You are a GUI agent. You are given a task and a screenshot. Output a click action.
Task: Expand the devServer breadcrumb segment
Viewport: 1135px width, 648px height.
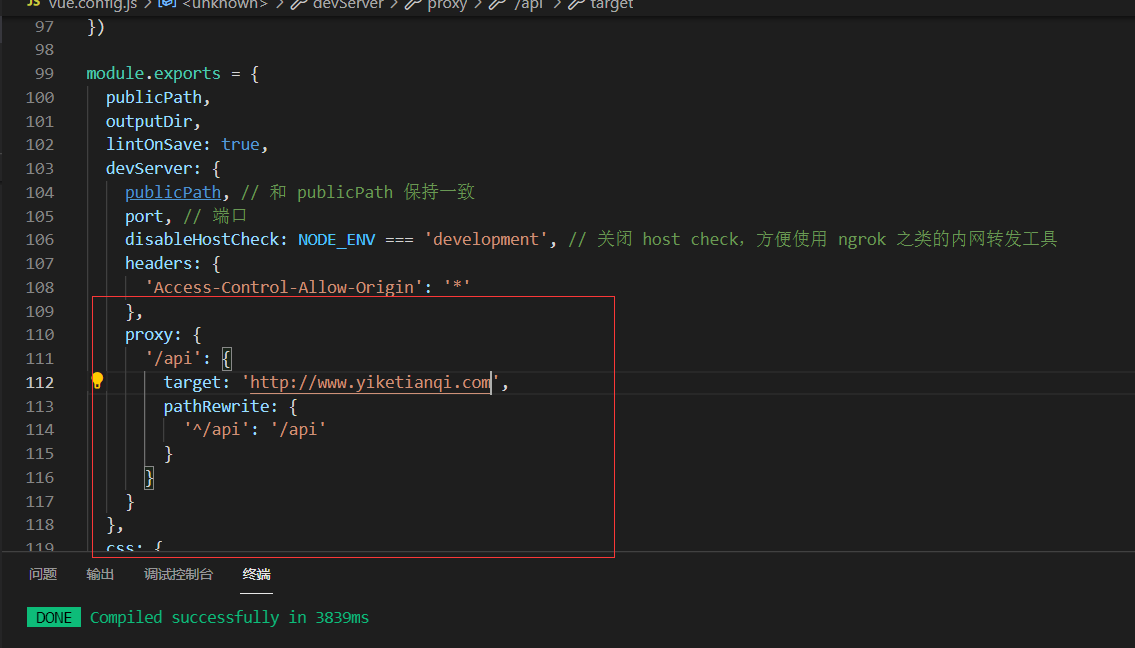click(x=344, y=5)
